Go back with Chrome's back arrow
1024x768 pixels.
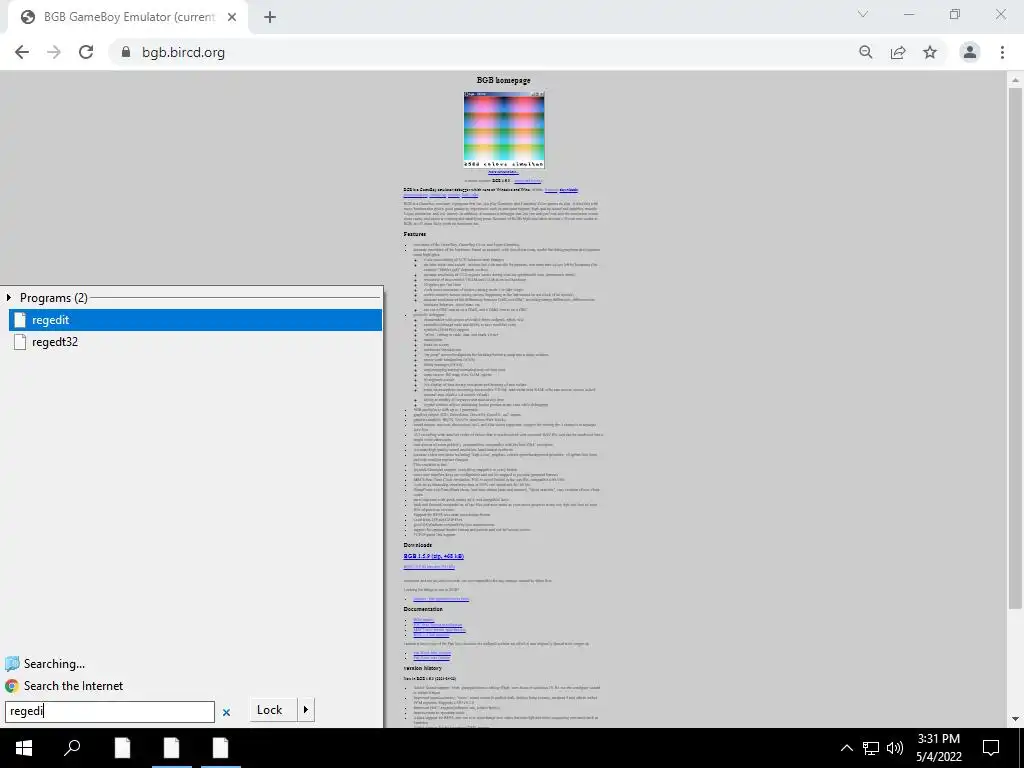click(22, 52)
